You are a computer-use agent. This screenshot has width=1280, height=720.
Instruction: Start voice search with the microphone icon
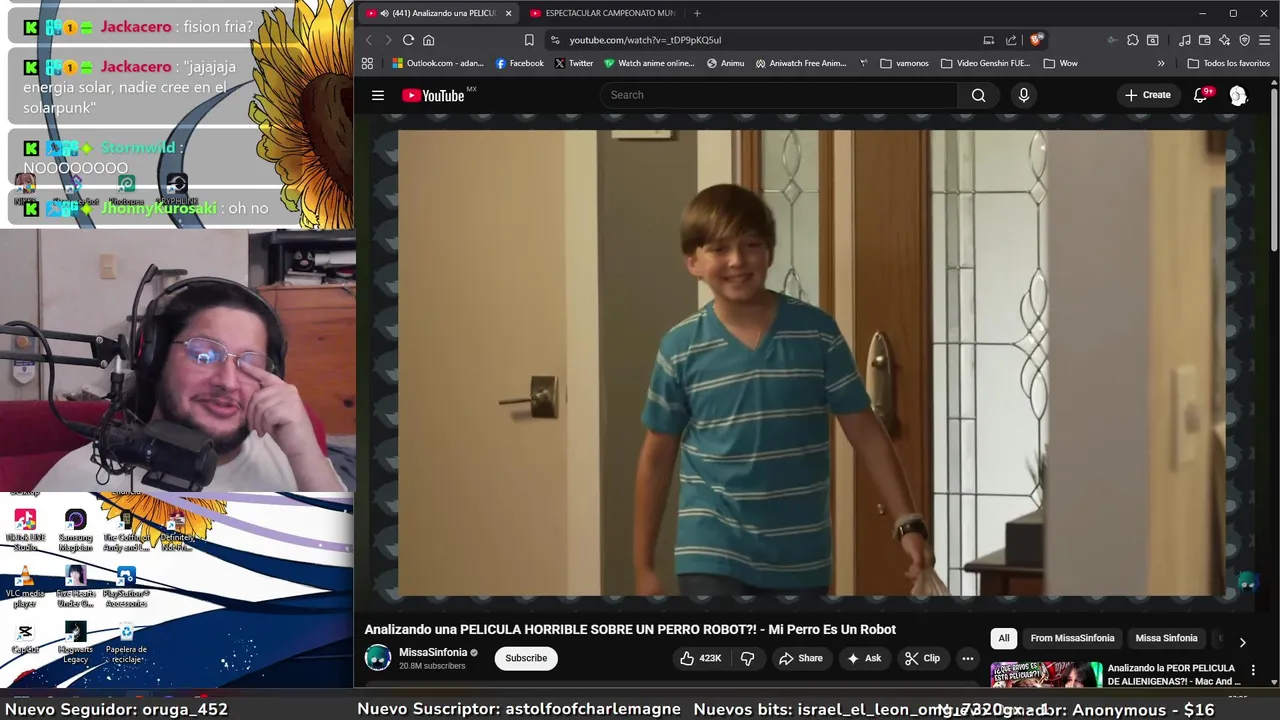[x=1023, y=95]
